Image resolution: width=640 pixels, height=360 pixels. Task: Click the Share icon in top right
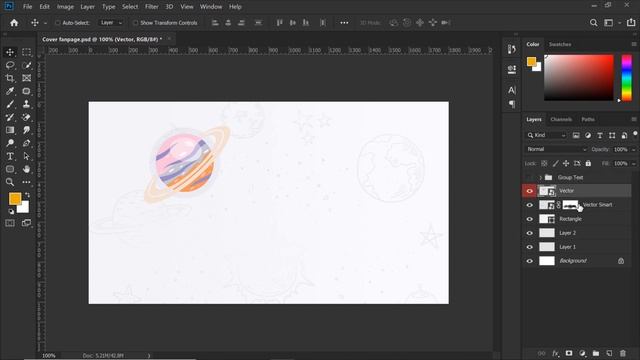pyautogui.click(x=631, y=22)
